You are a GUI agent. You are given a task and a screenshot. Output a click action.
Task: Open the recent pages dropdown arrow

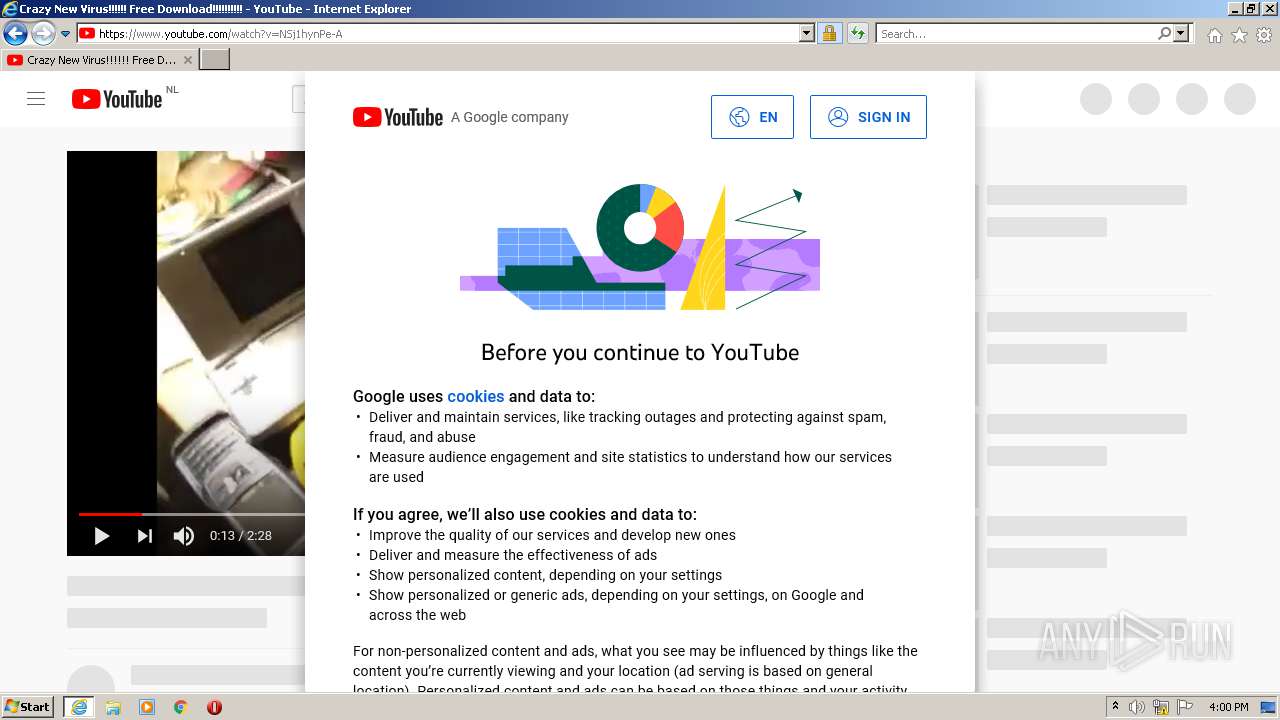(x=66, y=34)
